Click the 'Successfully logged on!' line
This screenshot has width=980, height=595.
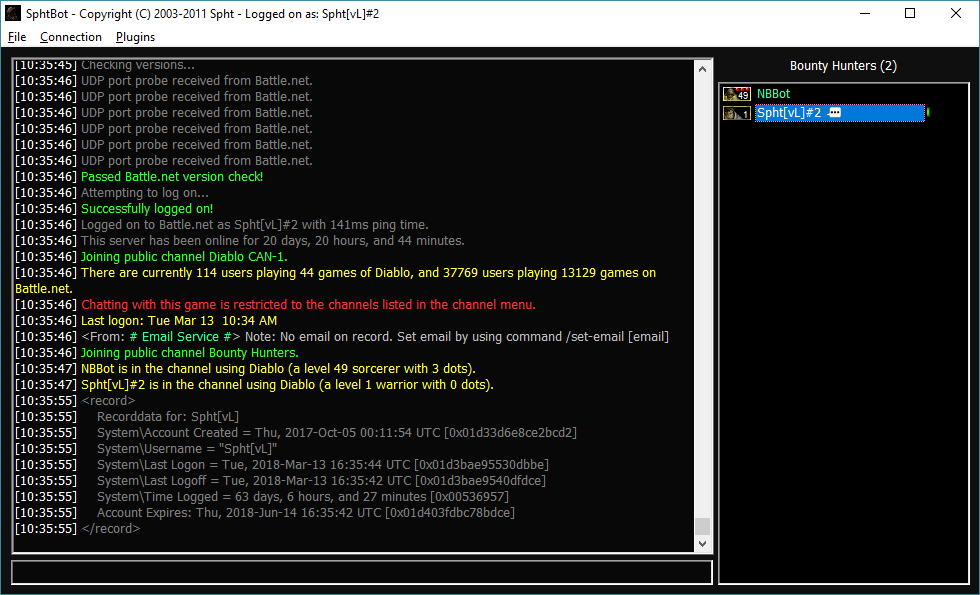[147, 209]
